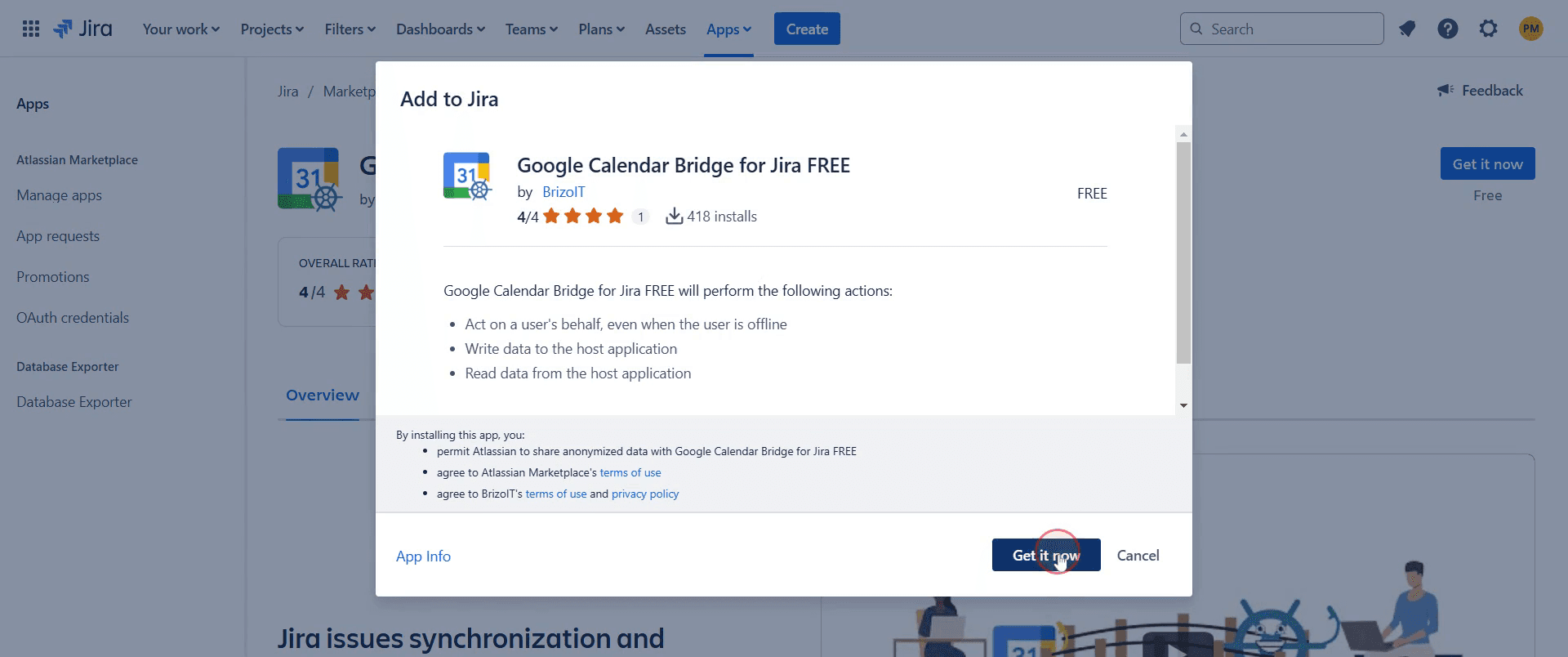Screen dimensions: 1568x657
Task: Click the Feedback megaphone icon
Action: [1445, 90]
